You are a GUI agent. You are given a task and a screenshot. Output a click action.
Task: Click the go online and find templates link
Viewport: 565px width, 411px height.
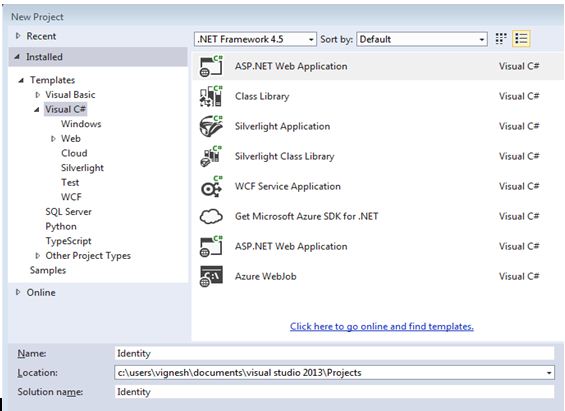click(382, 326)
